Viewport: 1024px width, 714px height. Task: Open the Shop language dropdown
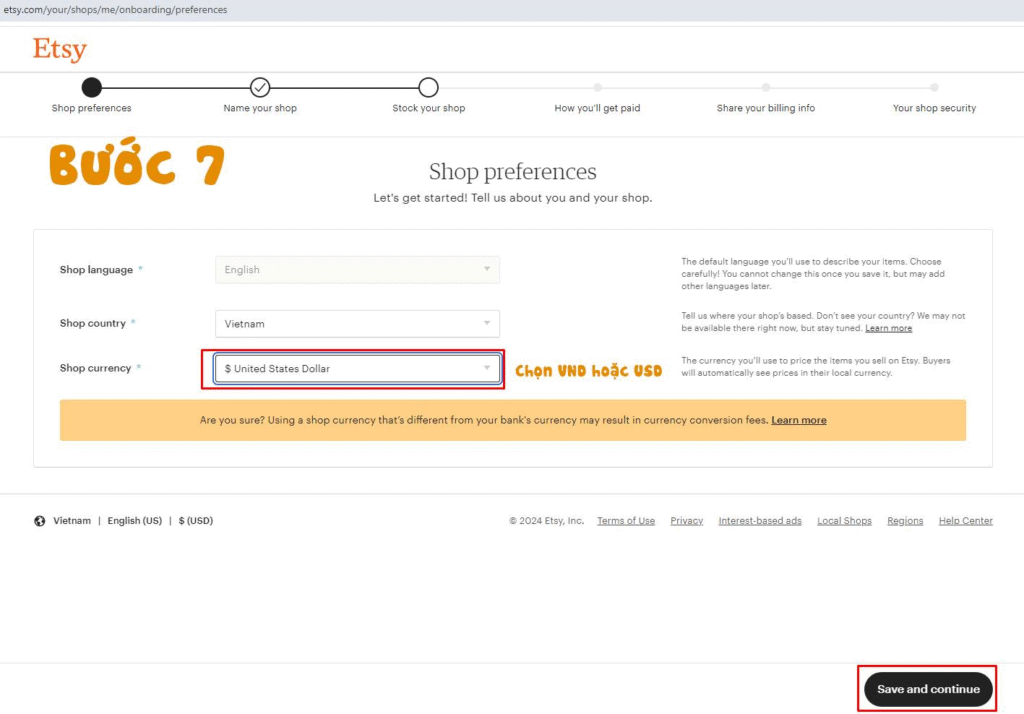[357, 270]
